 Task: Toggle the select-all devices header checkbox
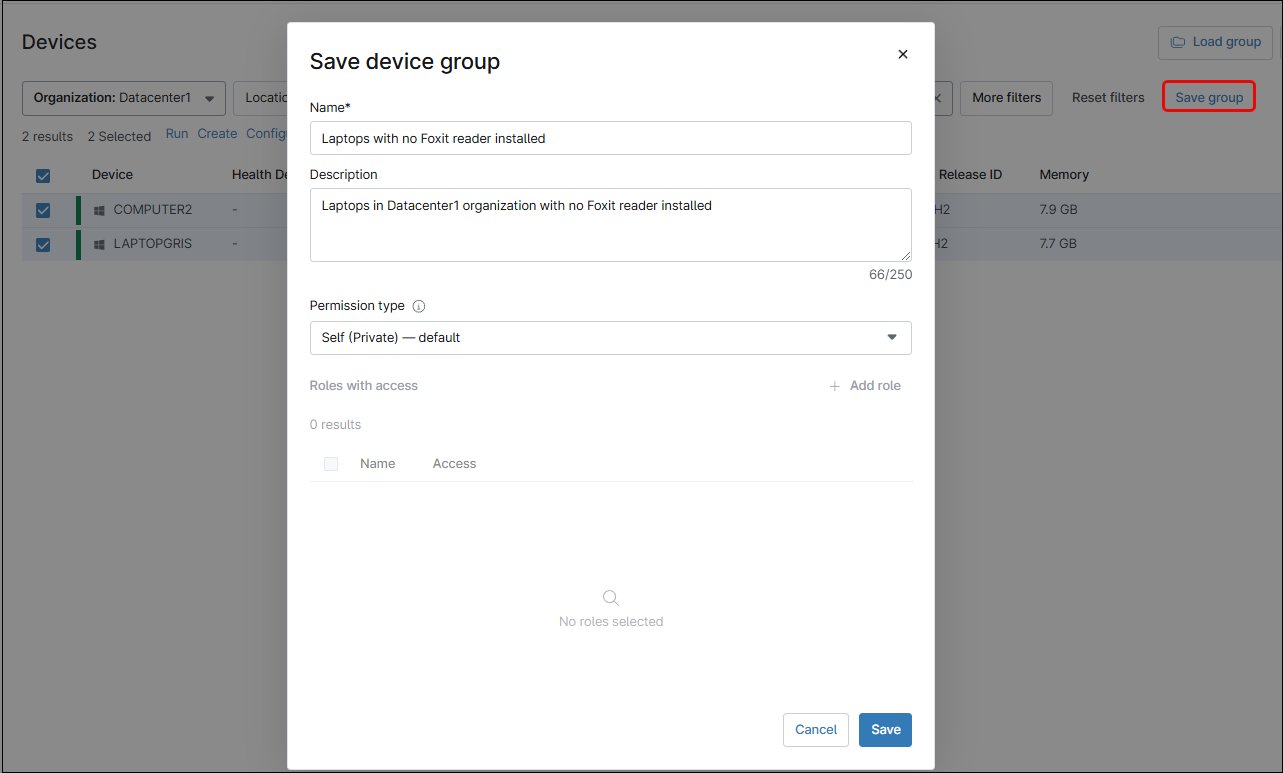pyautogui.click(x=43, y=175)
